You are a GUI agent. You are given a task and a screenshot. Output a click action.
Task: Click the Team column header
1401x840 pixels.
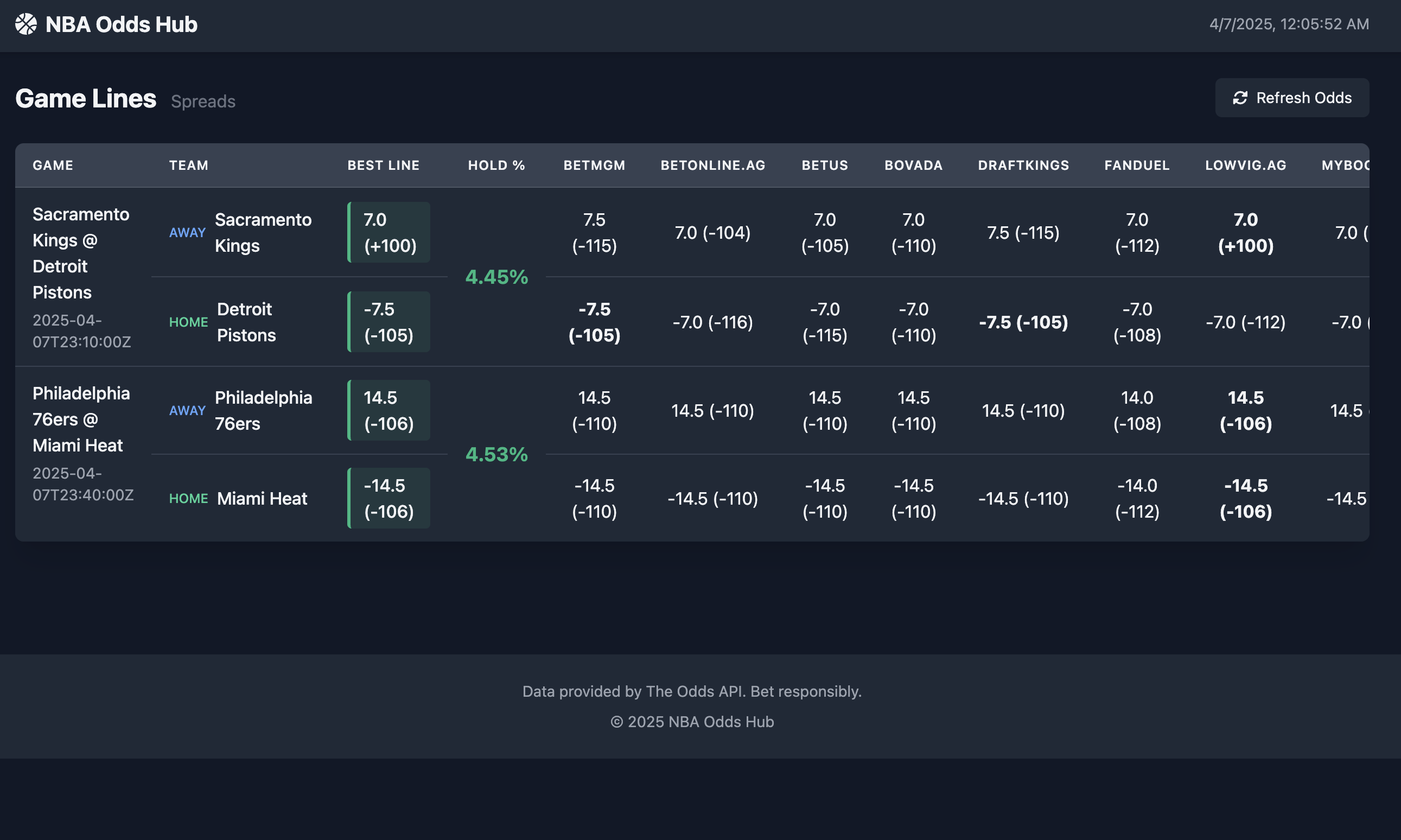(188, 166)
